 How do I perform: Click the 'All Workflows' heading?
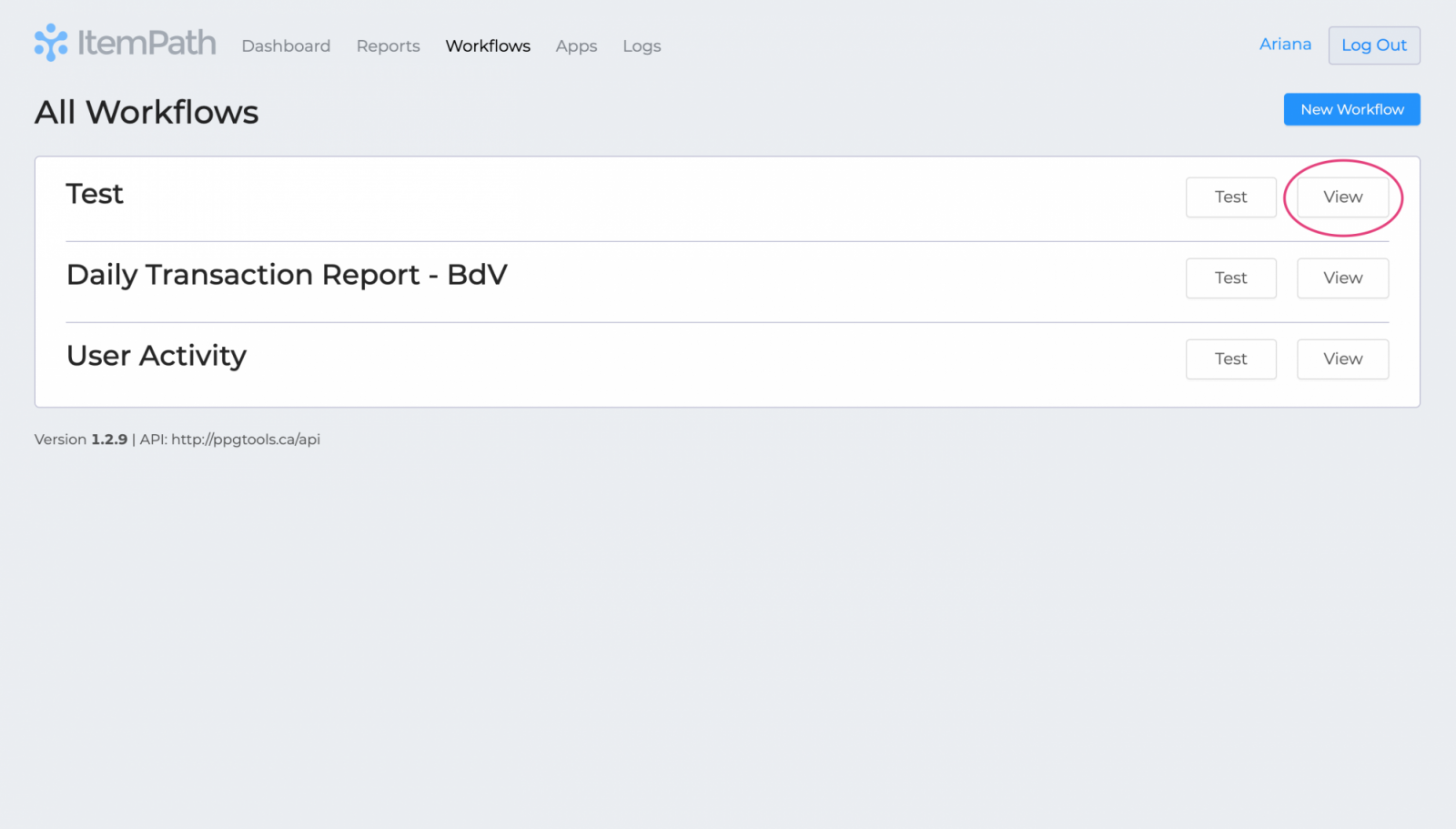pyautogui.click(x=147, y=112)
